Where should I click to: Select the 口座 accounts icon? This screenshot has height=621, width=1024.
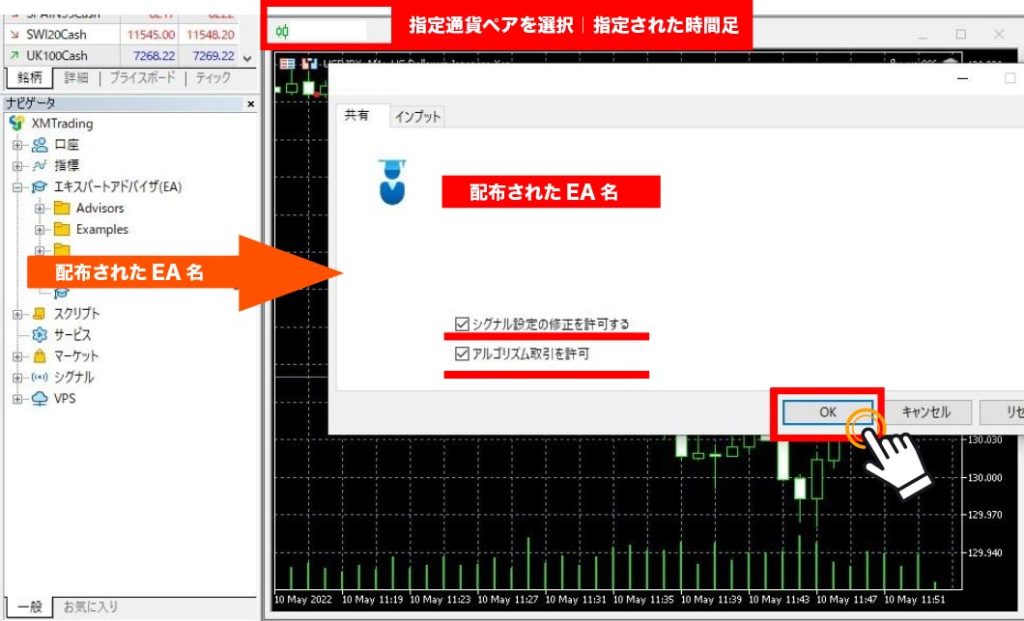(x=40, y=144)
